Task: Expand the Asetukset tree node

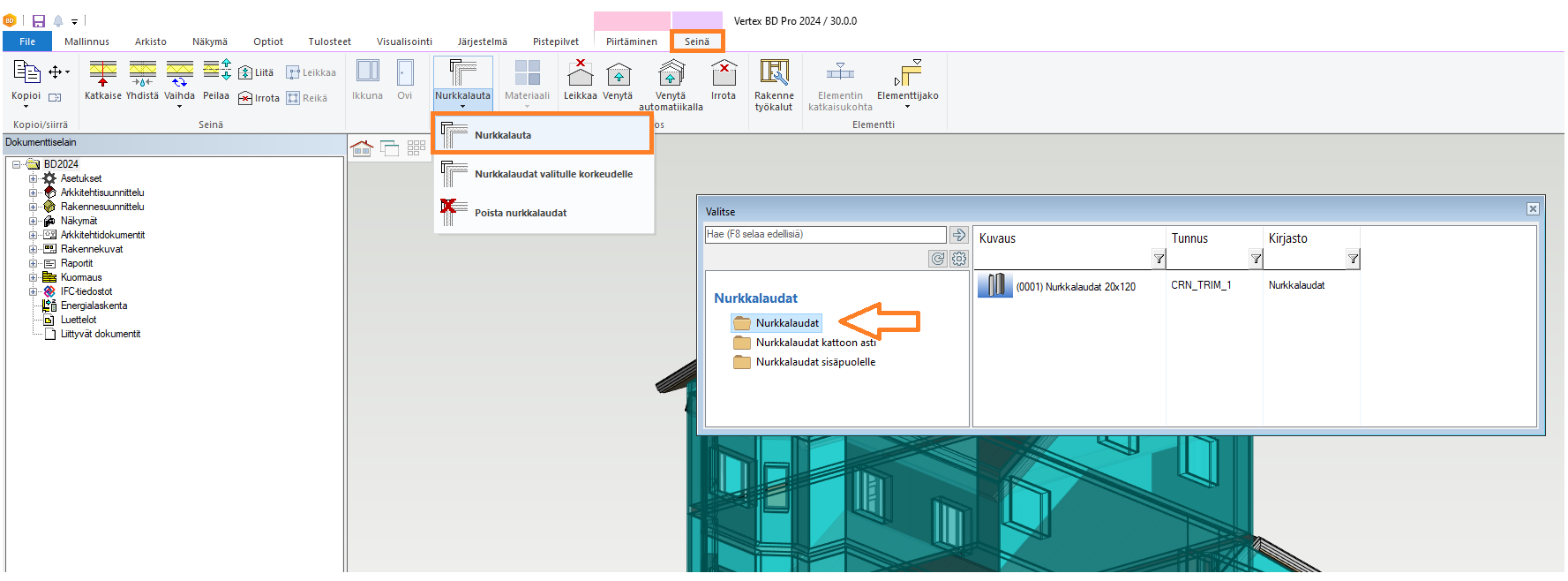Action: [x=34, y=178]
